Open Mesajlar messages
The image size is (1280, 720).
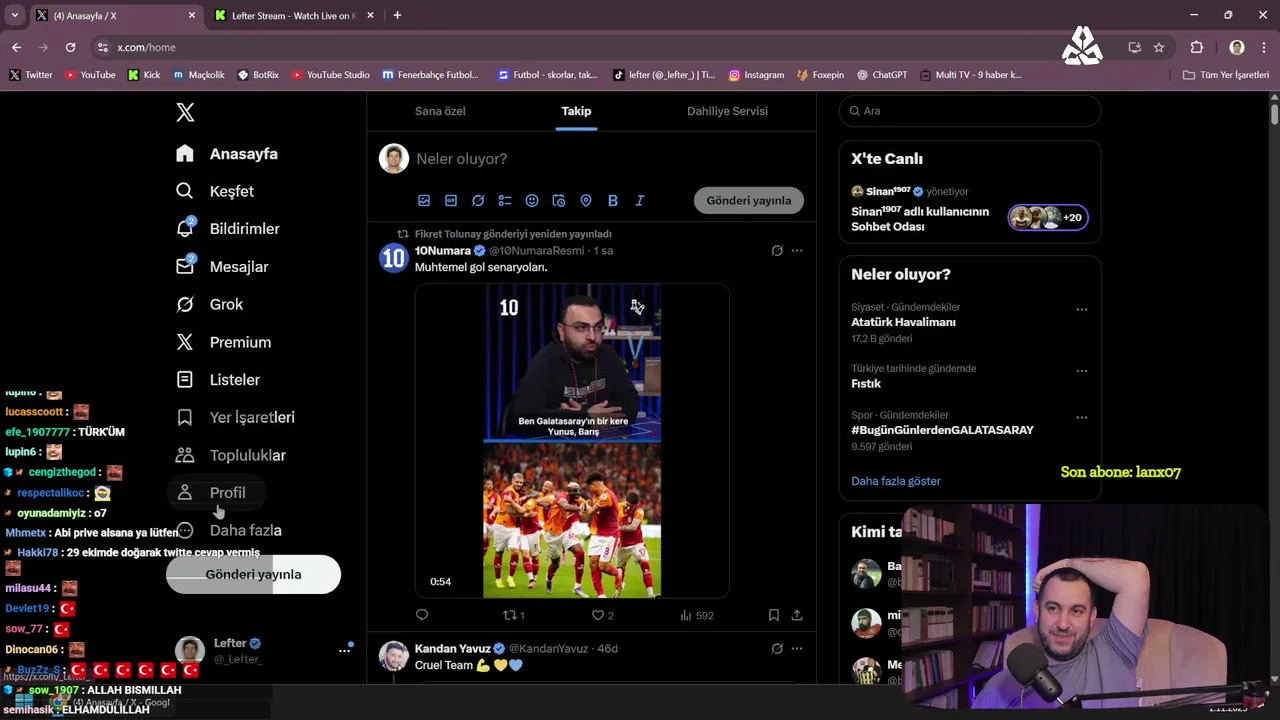coord(222,267)
